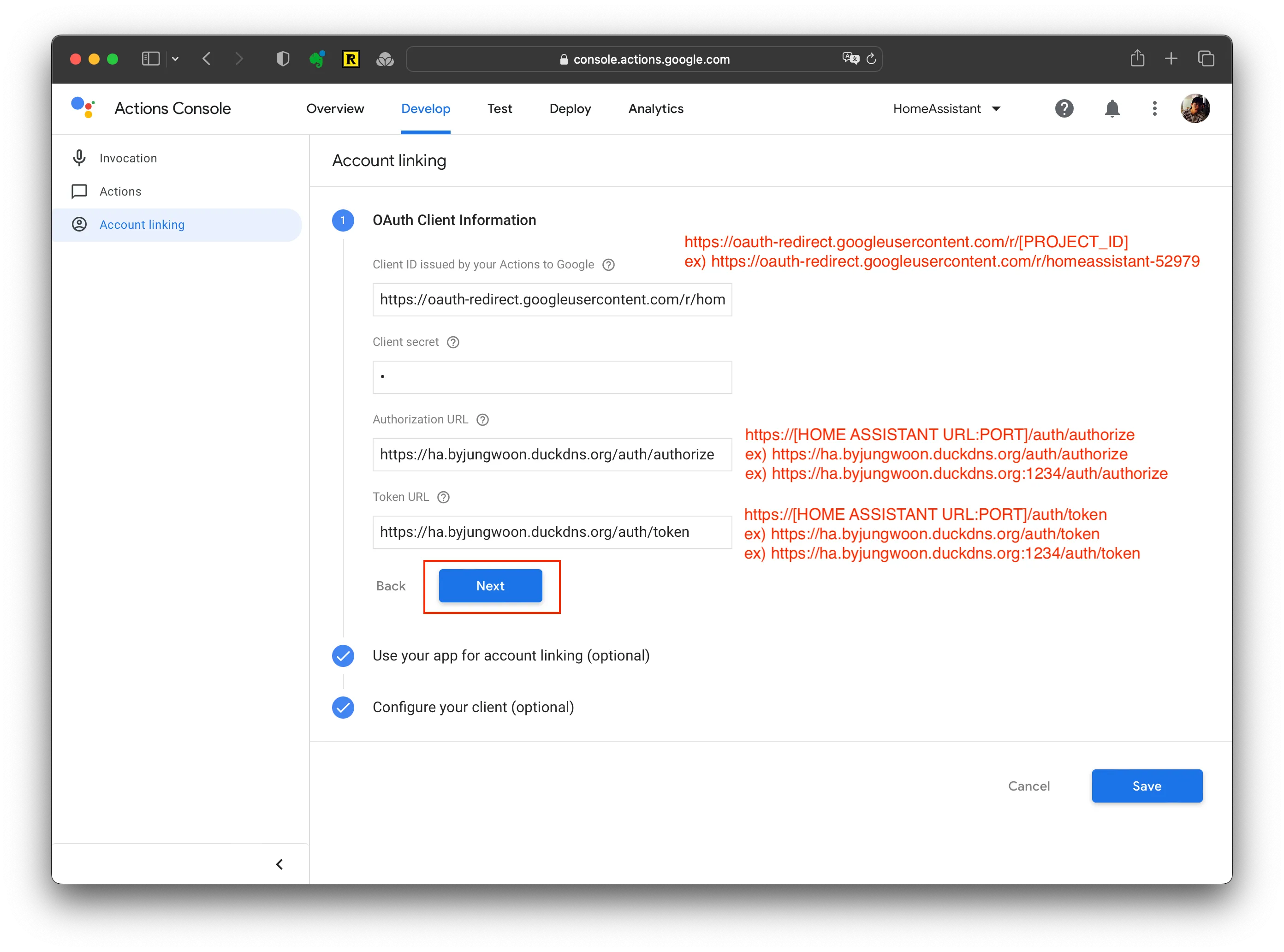Image resolution: width=1284 pixels, height=952 pixels.
Task: Select Account linking in the sidebar
Action: [176, 225]
